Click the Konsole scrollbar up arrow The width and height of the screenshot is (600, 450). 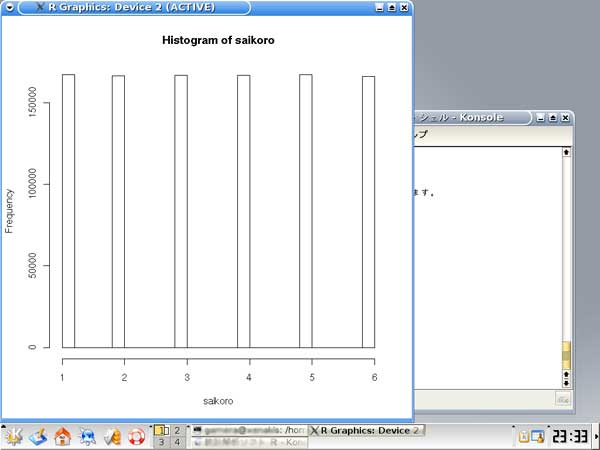coord(567,152)
